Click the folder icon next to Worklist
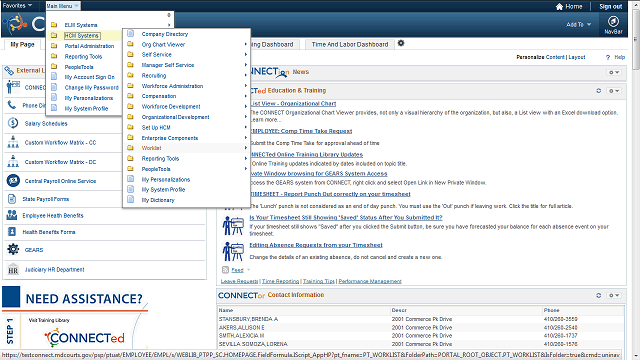The image size is (640, 360). click(131, 148)
